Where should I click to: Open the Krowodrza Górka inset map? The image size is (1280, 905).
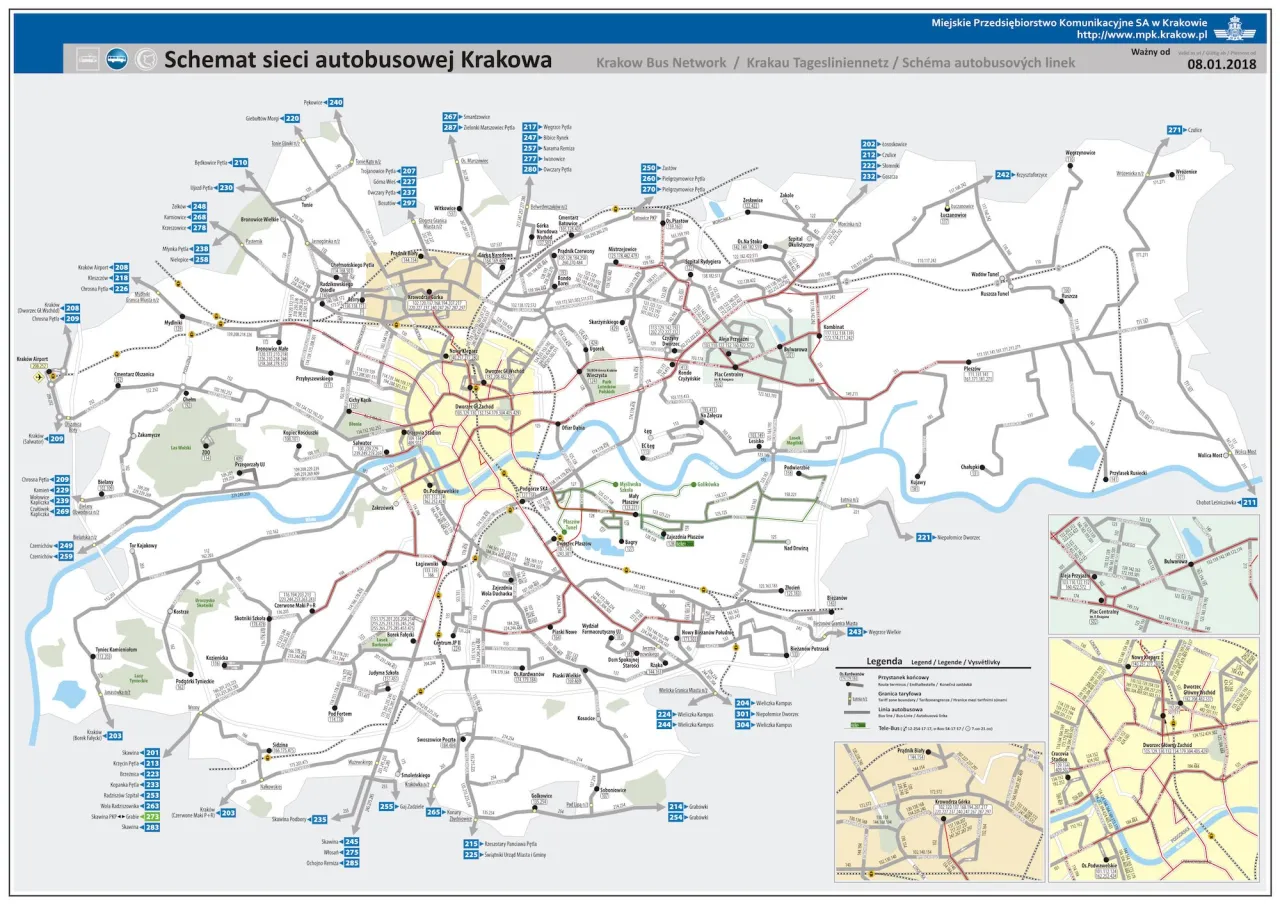pyautogui.click(x=935, y=810)
